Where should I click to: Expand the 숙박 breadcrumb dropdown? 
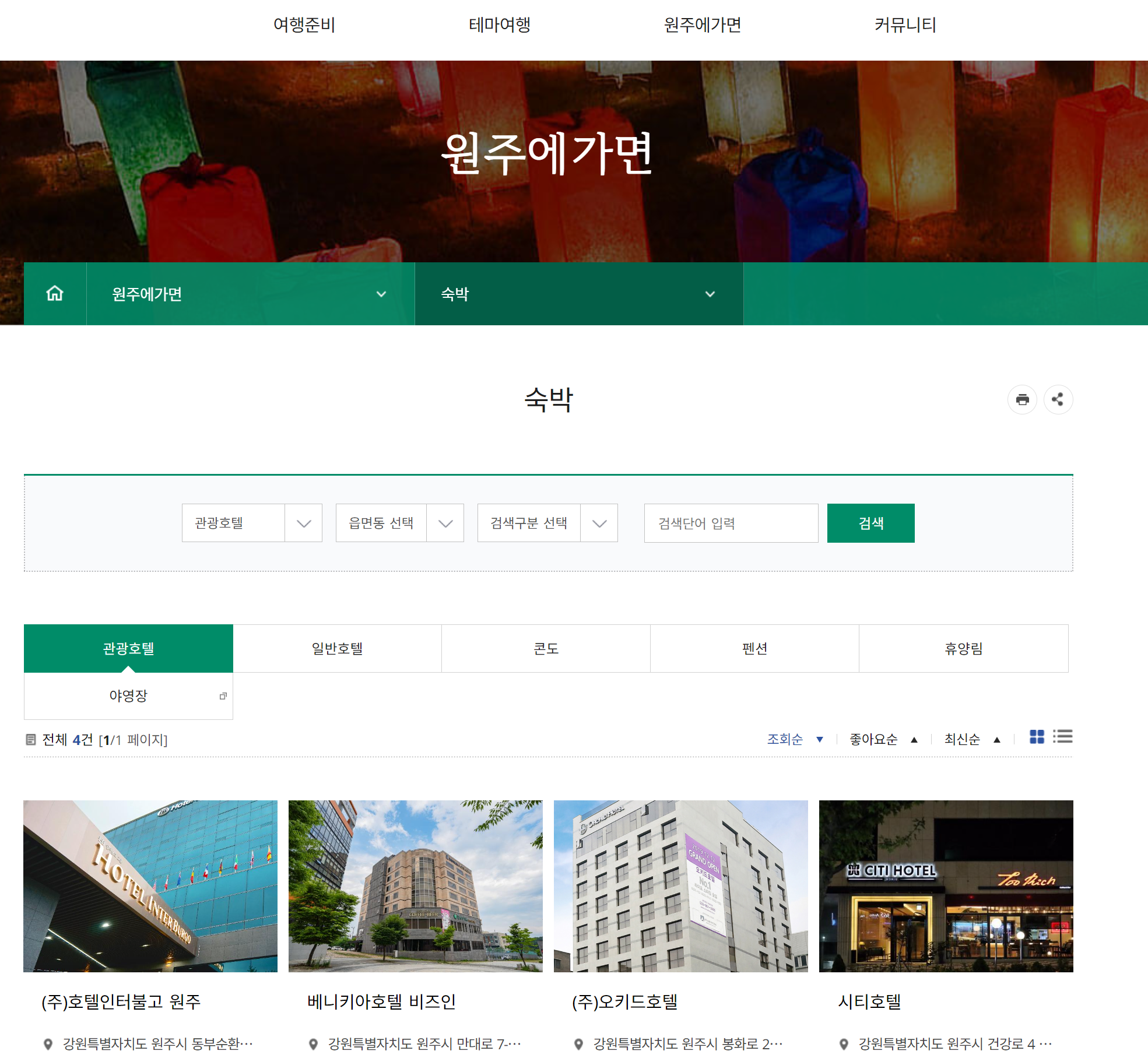click(710, 294)
